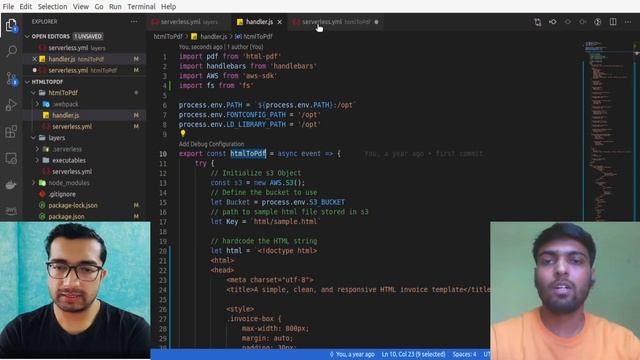Click the circular icon left of split editor
Screen dimensions: 640x360
(x=598, y=22)
